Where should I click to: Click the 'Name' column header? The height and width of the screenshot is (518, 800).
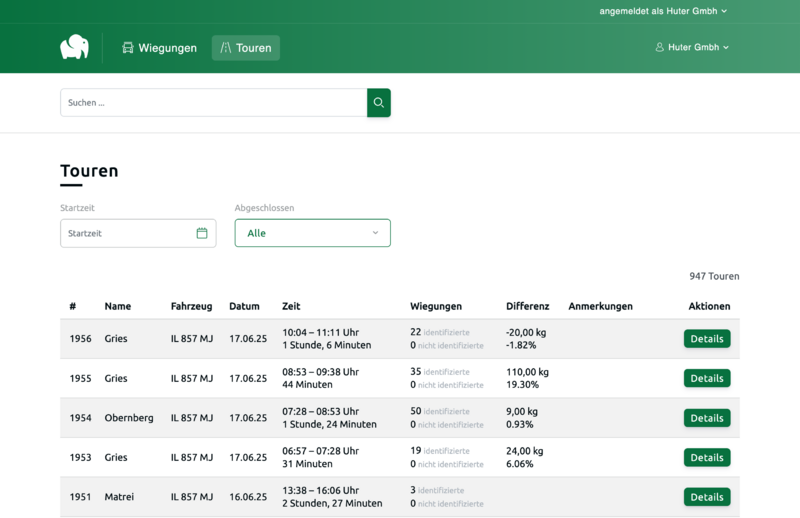pyautogui.click(x=118, y=306)
